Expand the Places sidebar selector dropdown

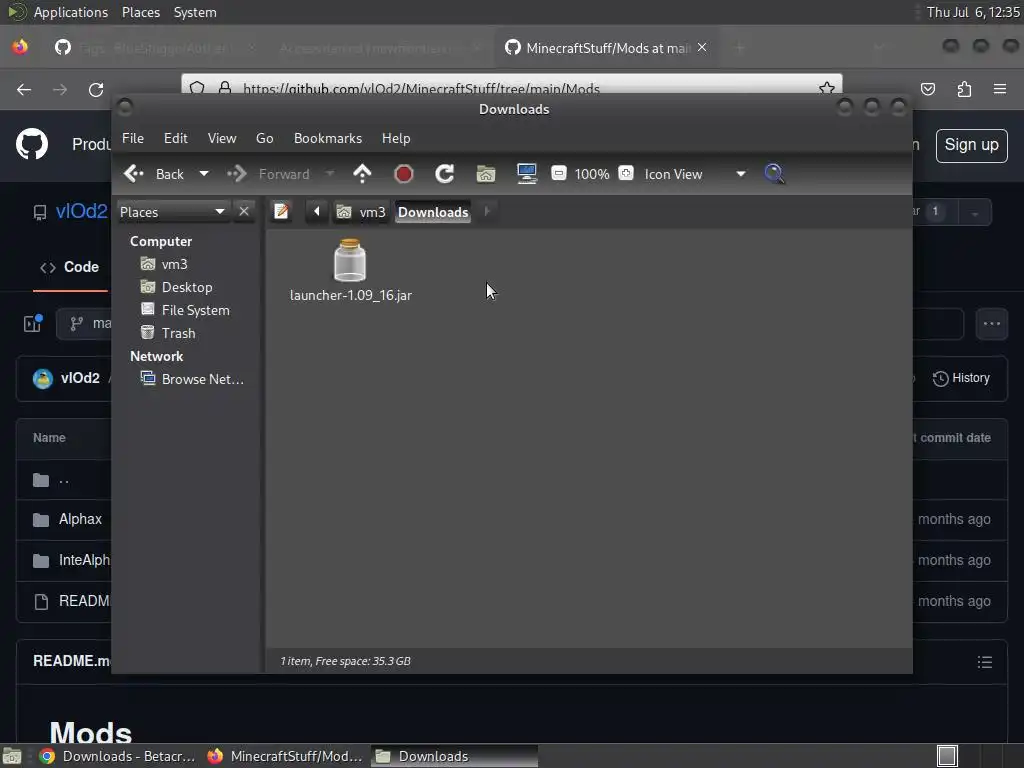[x=172, y=212]
